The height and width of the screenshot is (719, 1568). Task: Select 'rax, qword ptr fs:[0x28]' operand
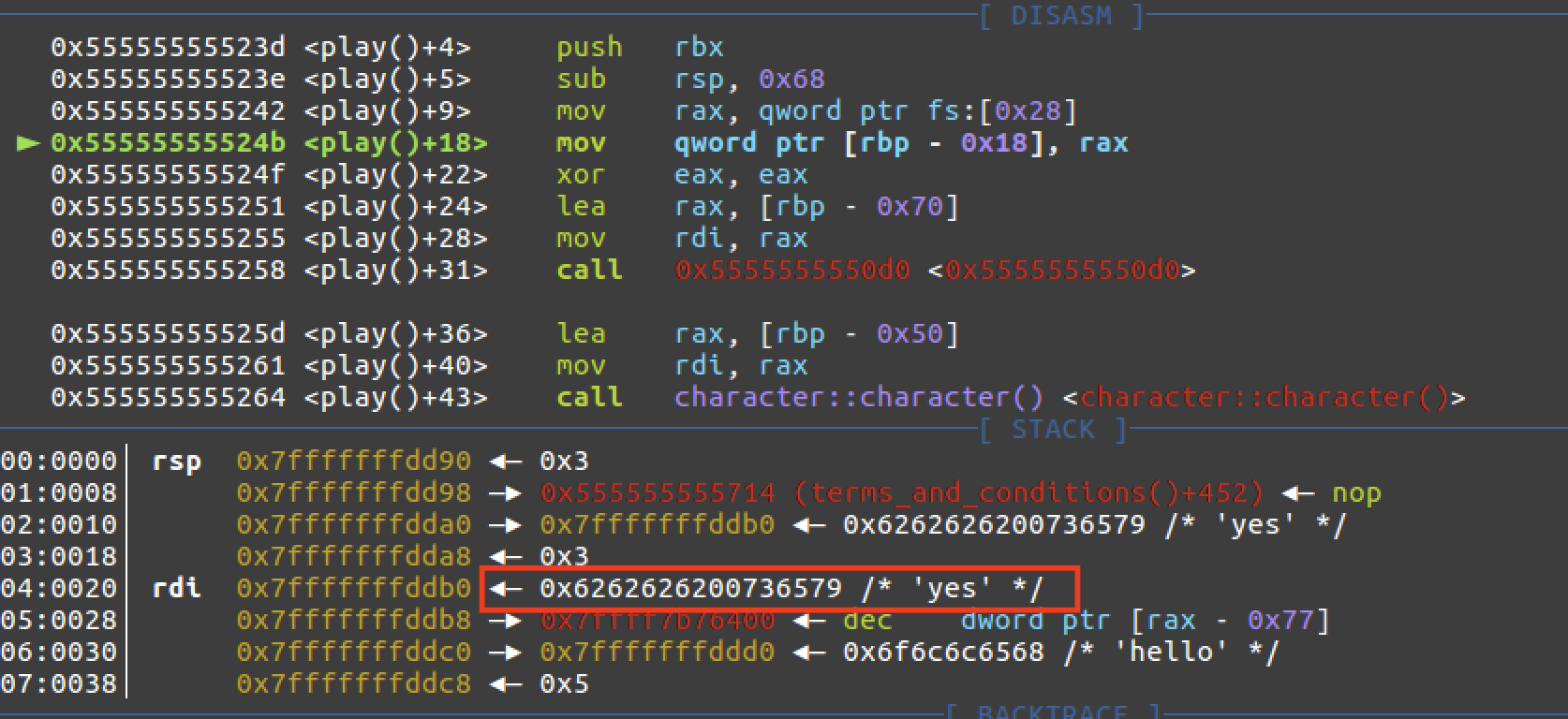(x=876, y=110)
